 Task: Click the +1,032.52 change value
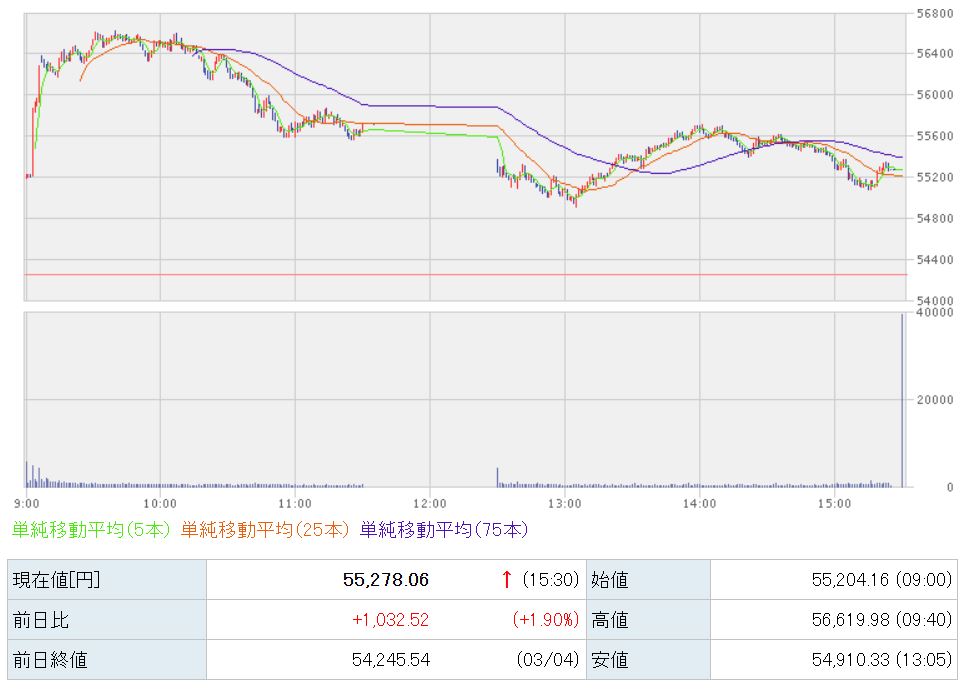[x=390, y=620]
